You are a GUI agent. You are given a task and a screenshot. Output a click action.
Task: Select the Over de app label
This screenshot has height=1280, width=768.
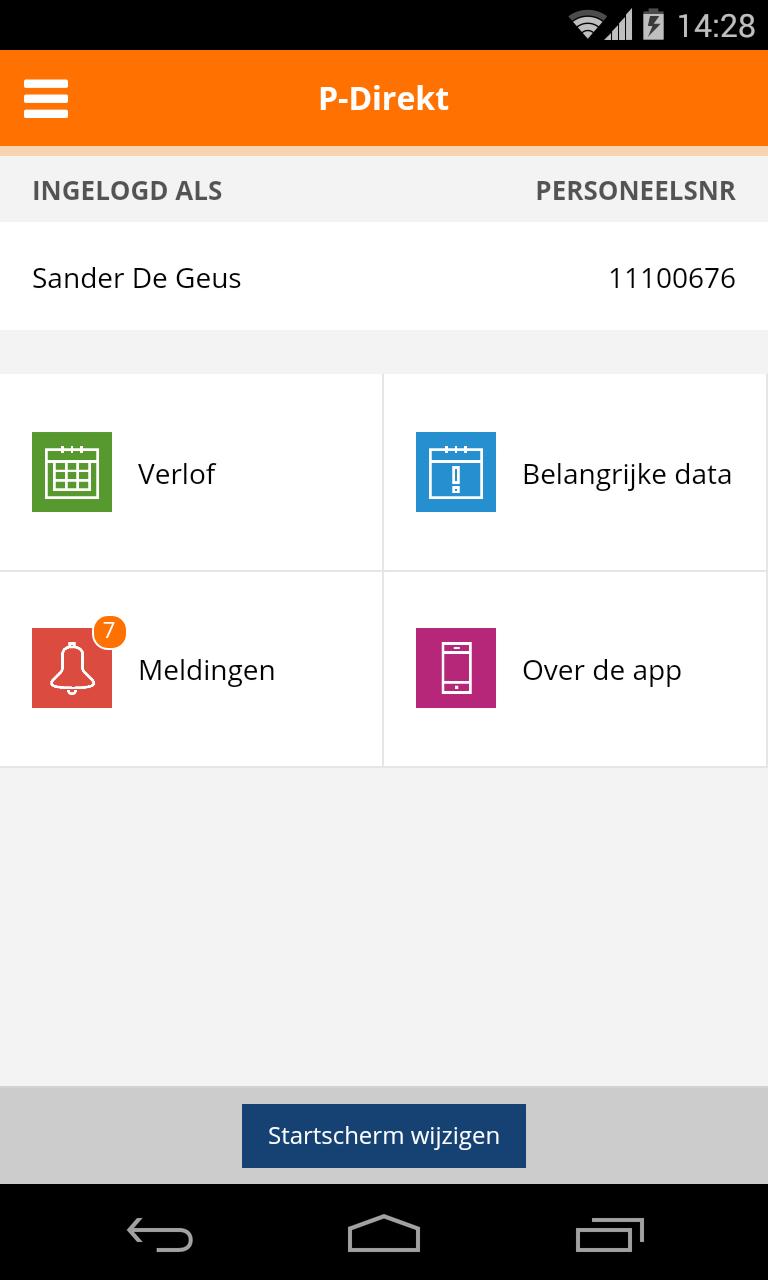602,670
